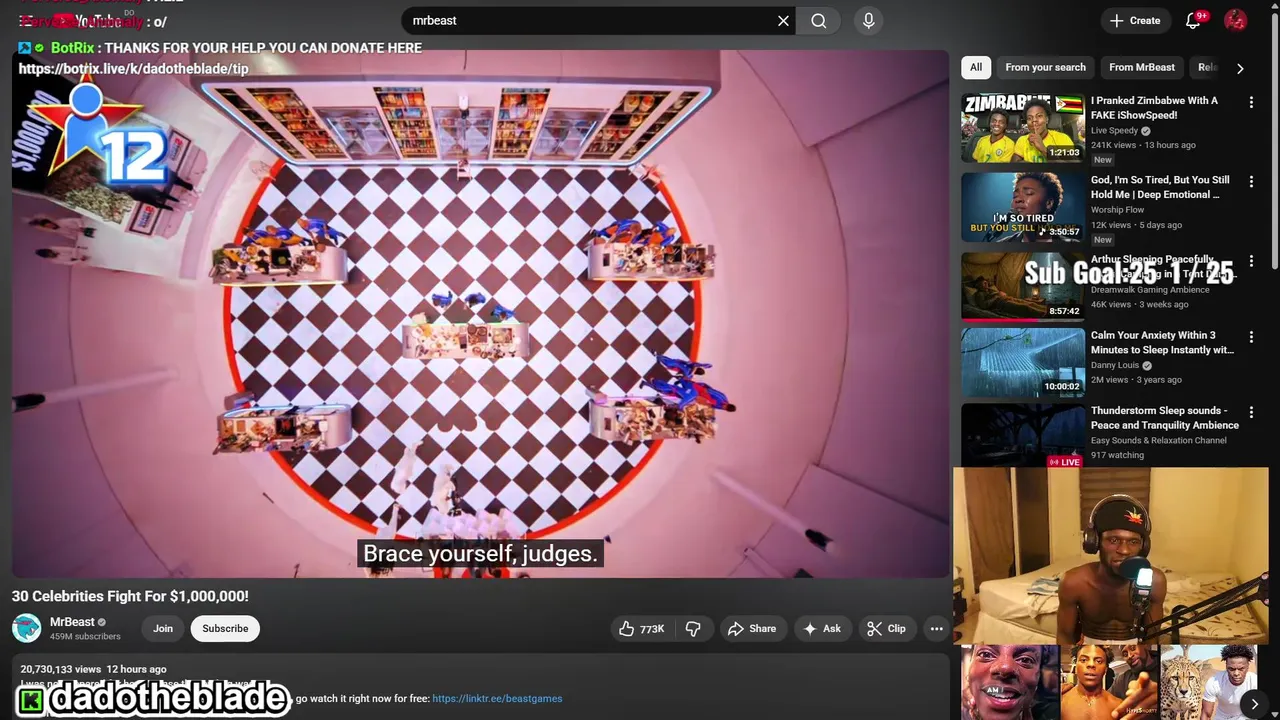Open options for Thunderstorm Sleep sounds video
The height and width of the screenshot is (720, 1280).
pyautogui.click(x=1251, y=412)
